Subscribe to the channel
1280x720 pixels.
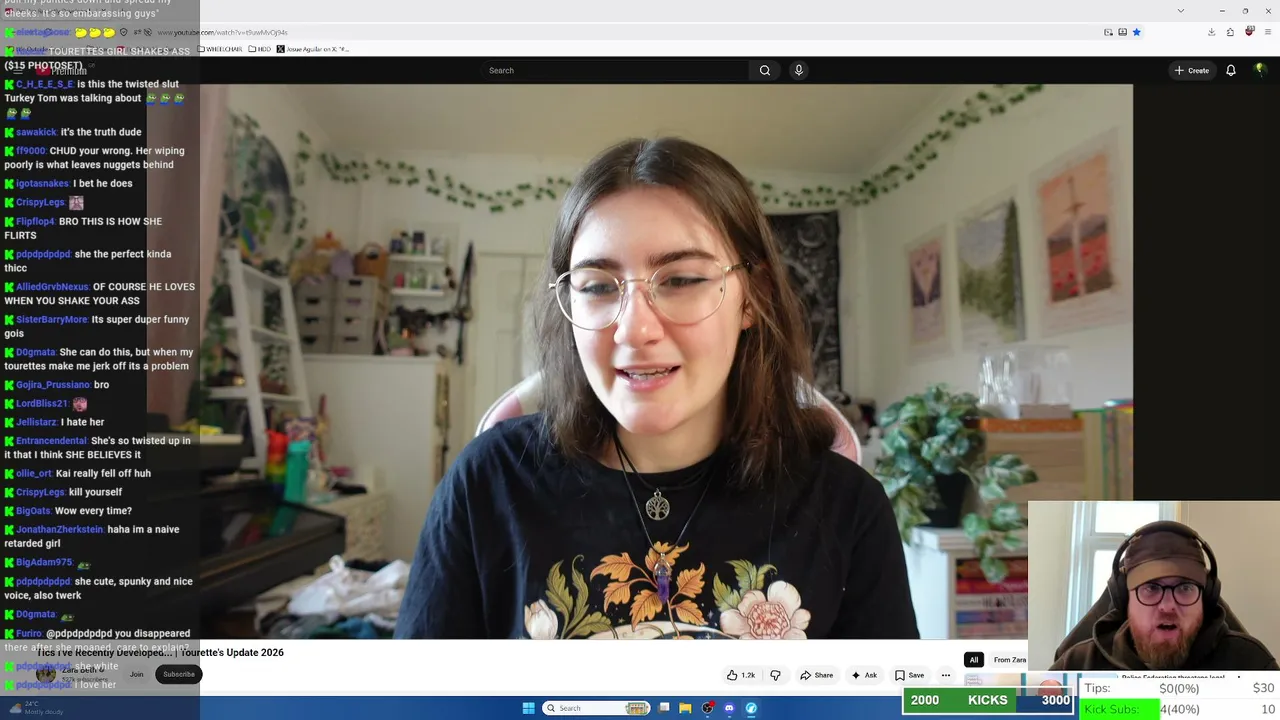[x=179, y=674]
